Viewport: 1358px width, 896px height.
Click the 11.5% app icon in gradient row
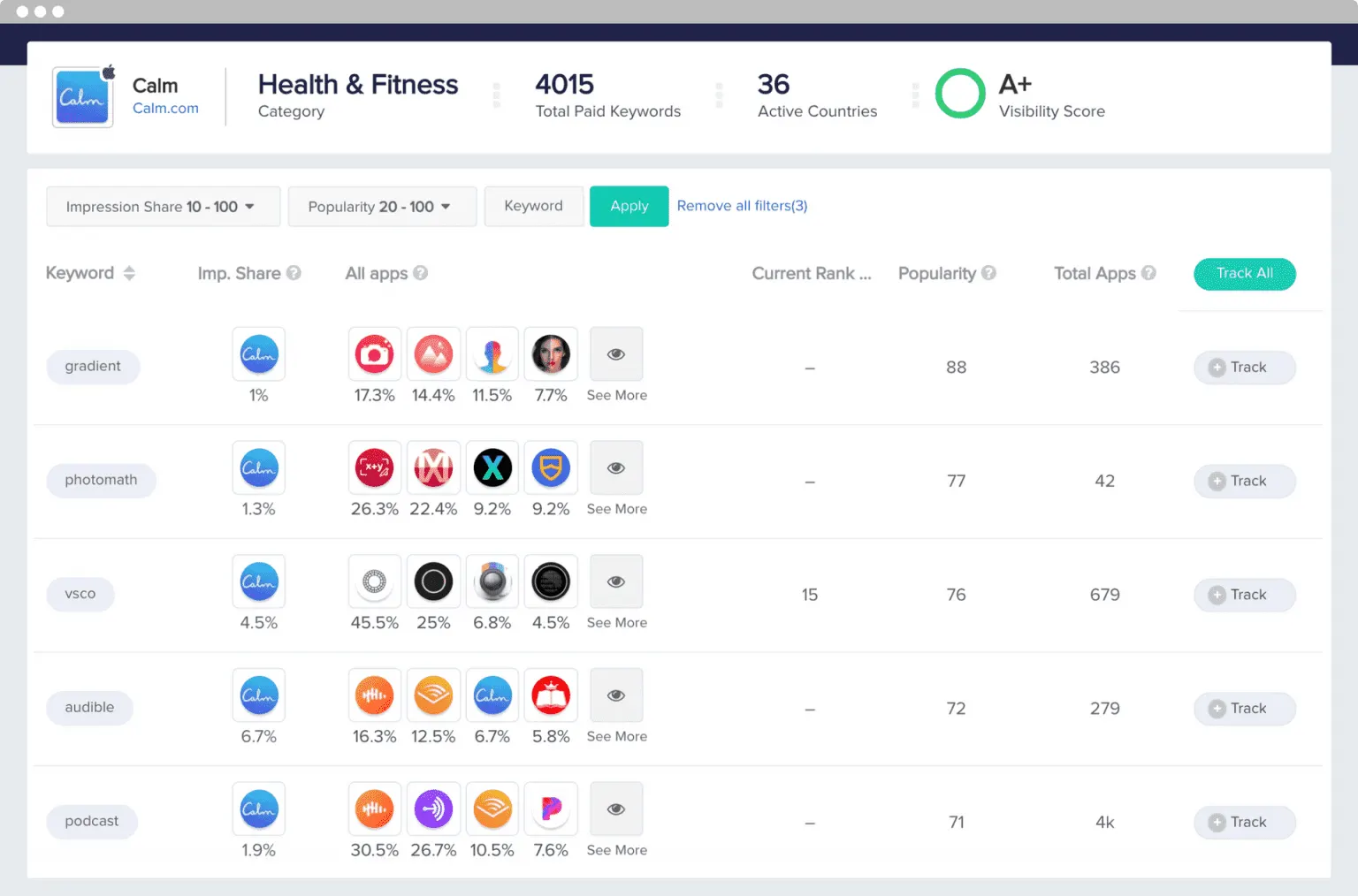tap(492, 354)
